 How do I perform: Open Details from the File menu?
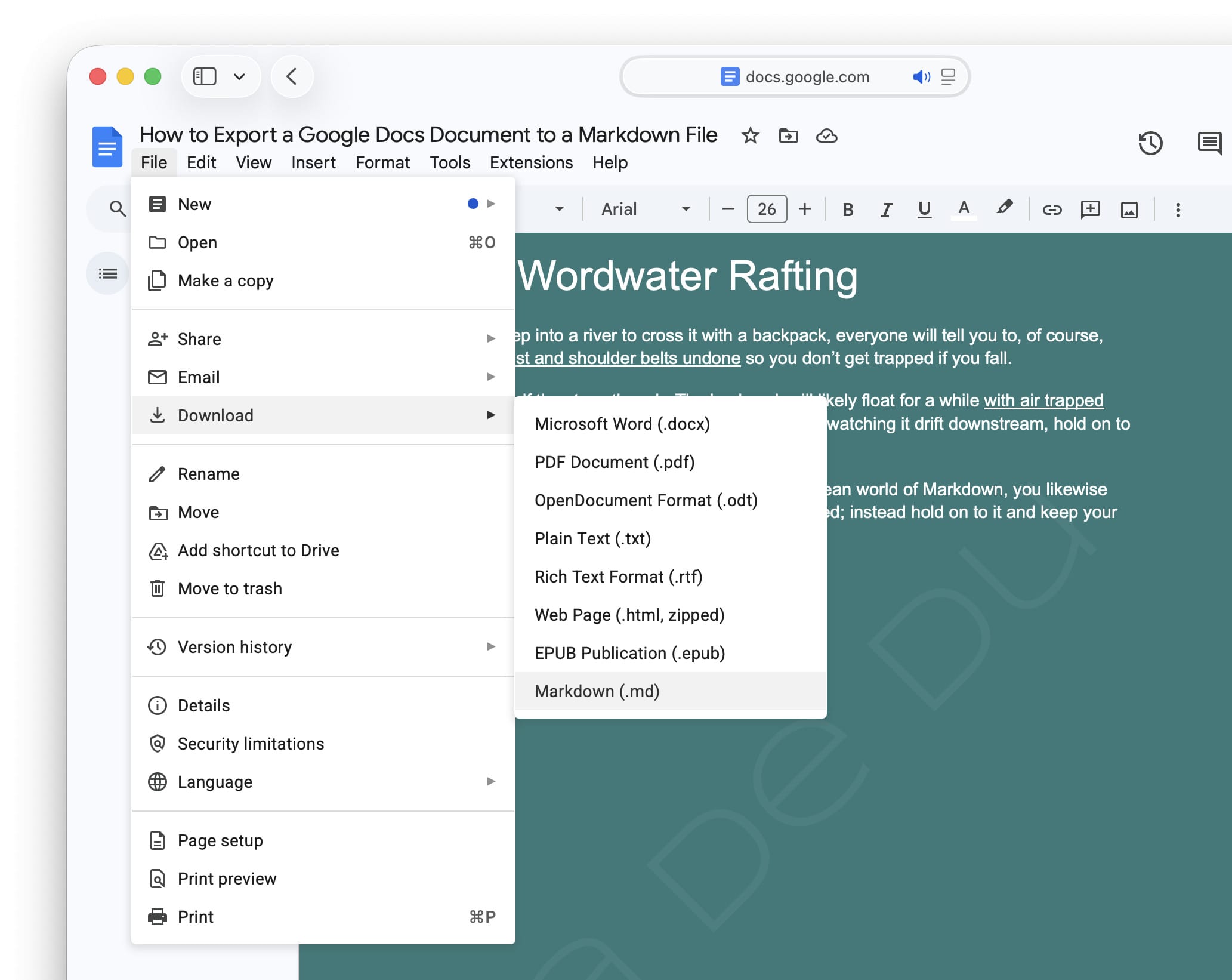[323, 705]
